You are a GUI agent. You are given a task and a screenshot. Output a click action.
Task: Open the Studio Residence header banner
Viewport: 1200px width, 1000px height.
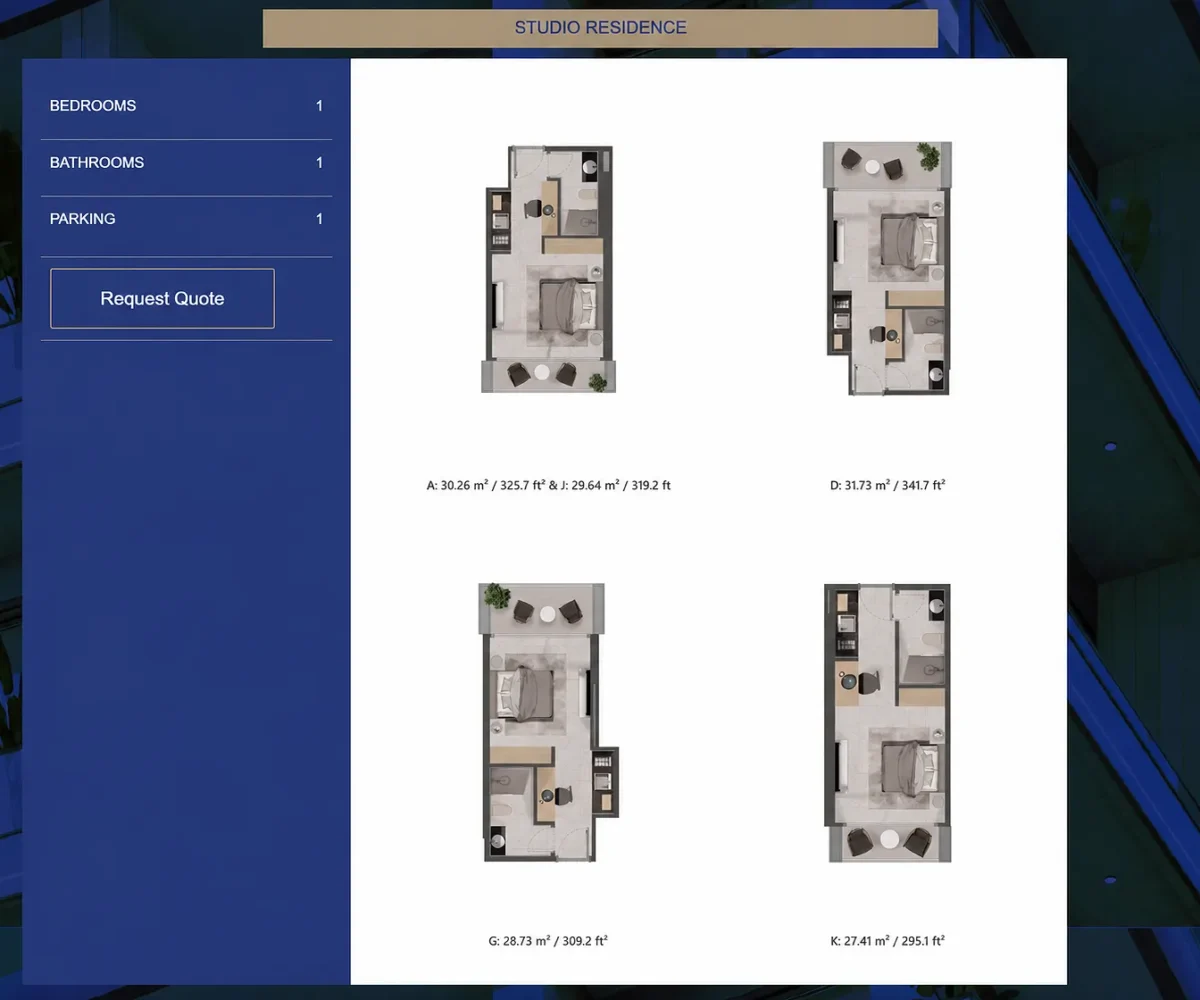click(x=600, y=28)
